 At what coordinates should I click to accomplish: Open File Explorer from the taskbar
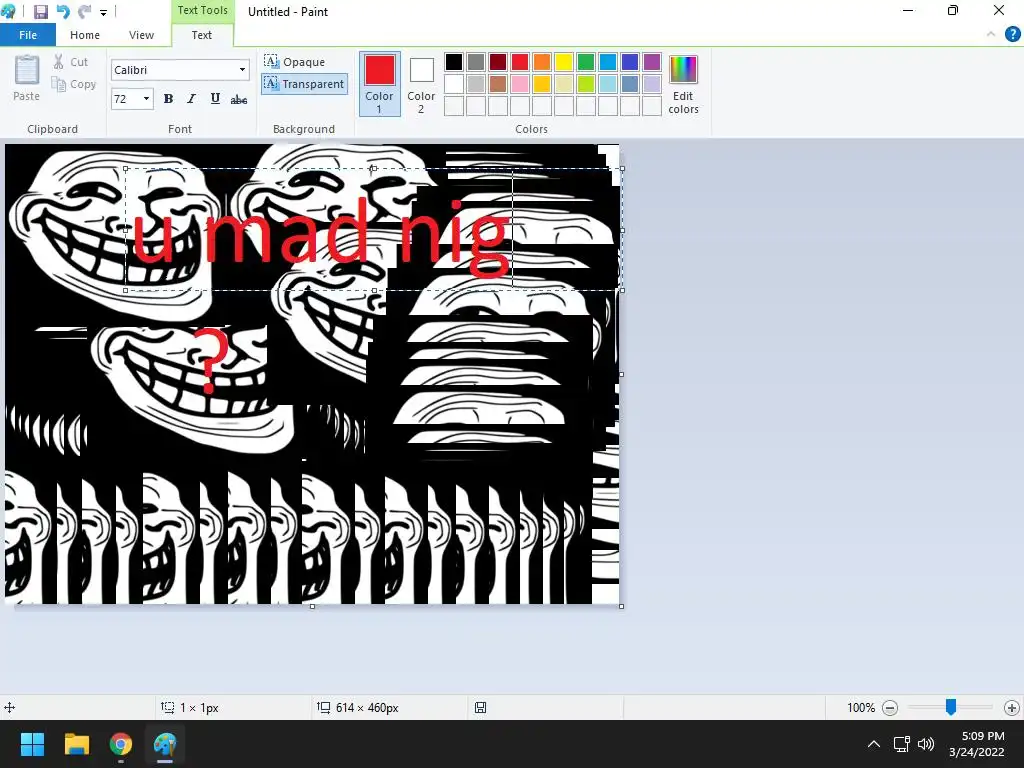76,744
